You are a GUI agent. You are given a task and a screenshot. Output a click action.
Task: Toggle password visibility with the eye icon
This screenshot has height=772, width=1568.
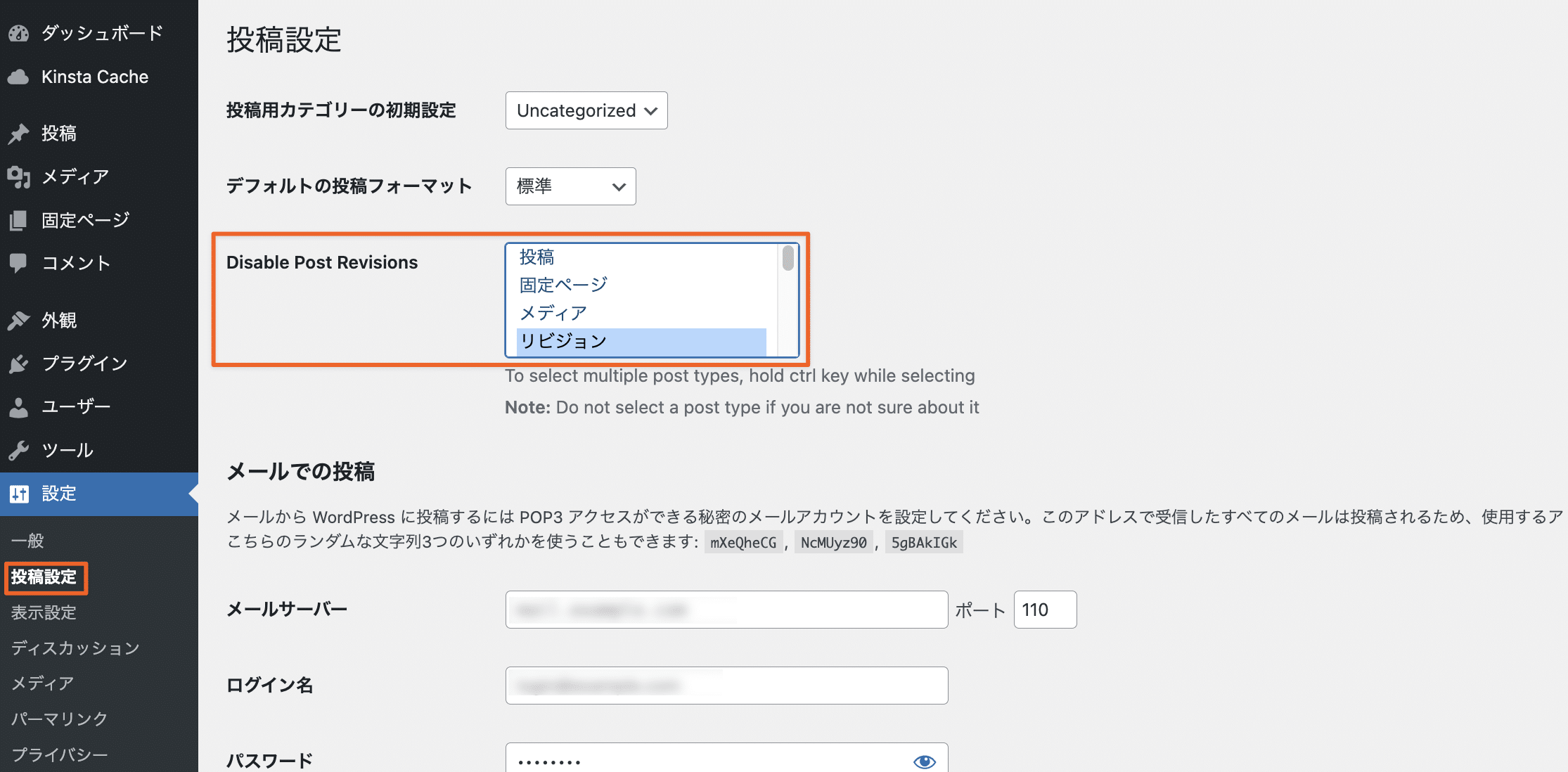[x=924, y=761]
